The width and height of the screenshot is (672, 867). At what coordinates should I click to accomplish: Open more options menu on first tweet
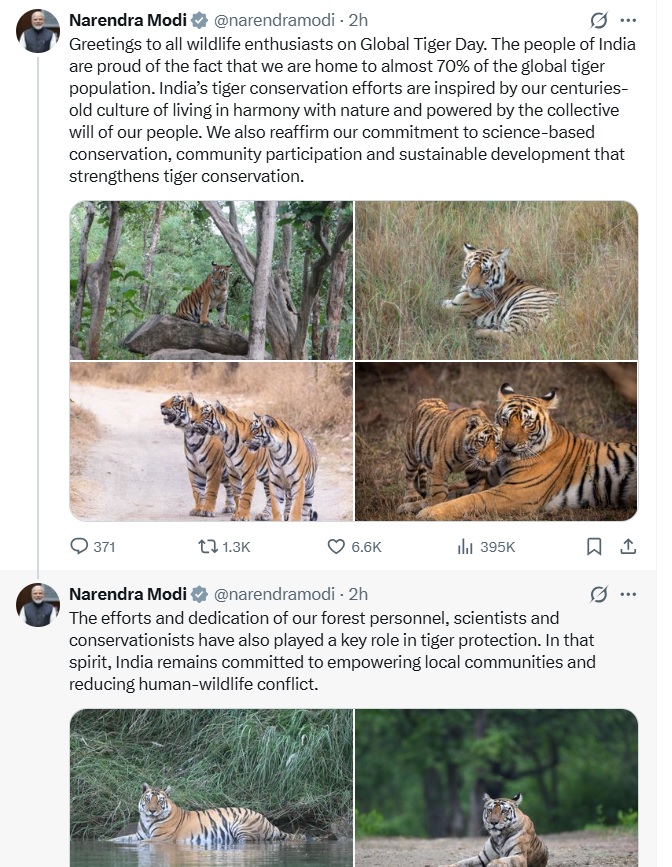tap(628, 20)
